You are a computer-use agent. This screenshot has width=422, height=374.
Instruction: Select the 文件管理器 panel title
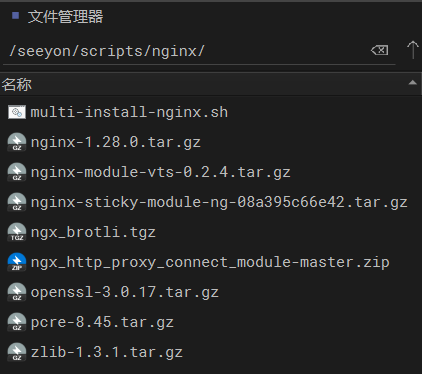(65, 17)
